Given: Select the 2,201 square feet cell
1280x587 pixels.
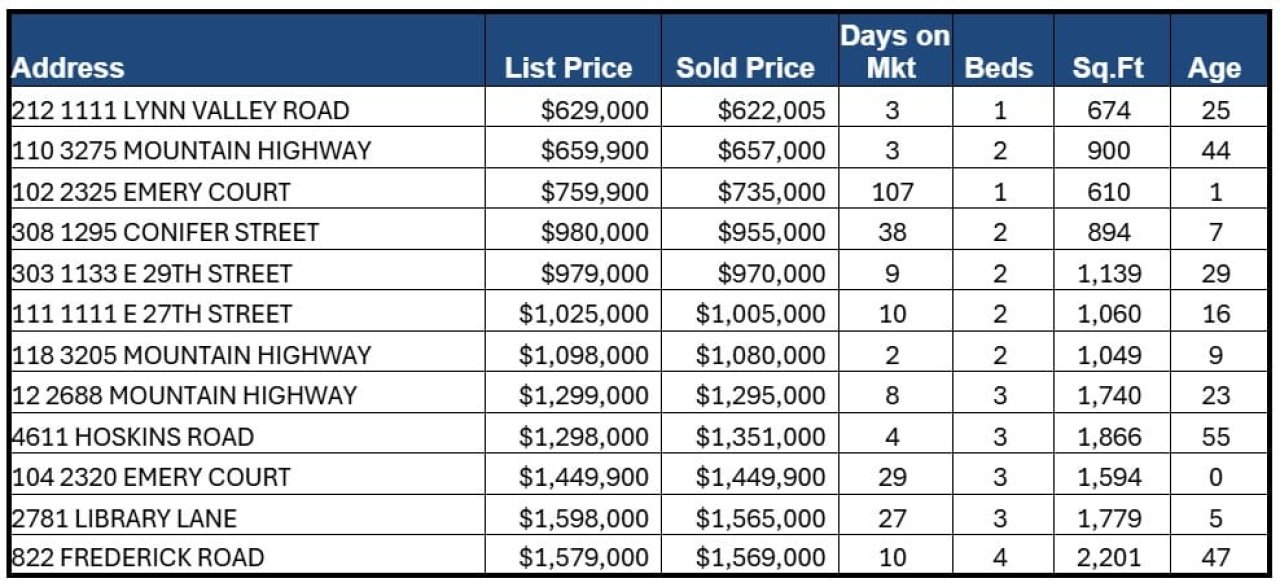Looking at the screenshot, I should 1107,559.
